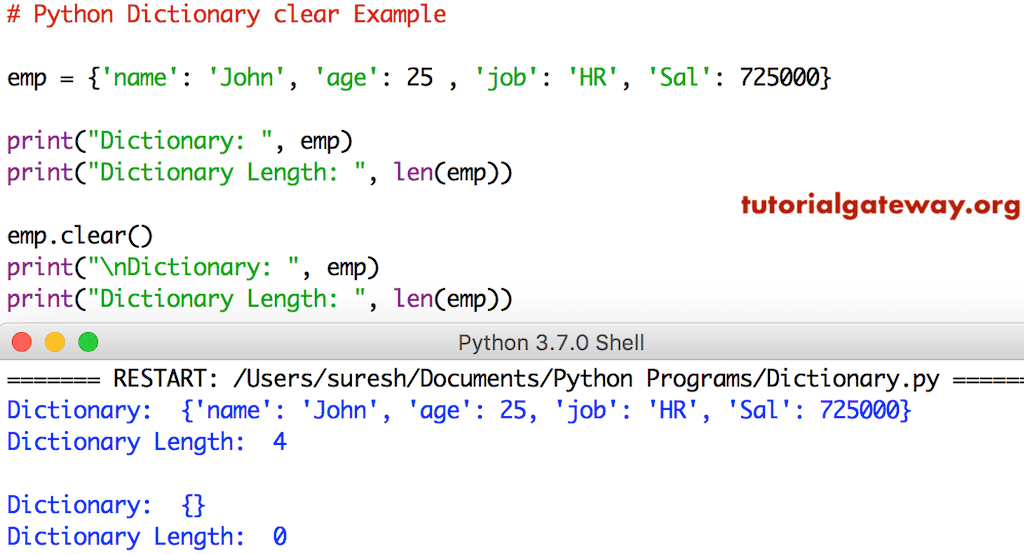Screen dimensions: 1024x554
Task: Click the last 'Dictionary Length' print statement in editor
Action: pyautogui.click(x=259, y=299)
